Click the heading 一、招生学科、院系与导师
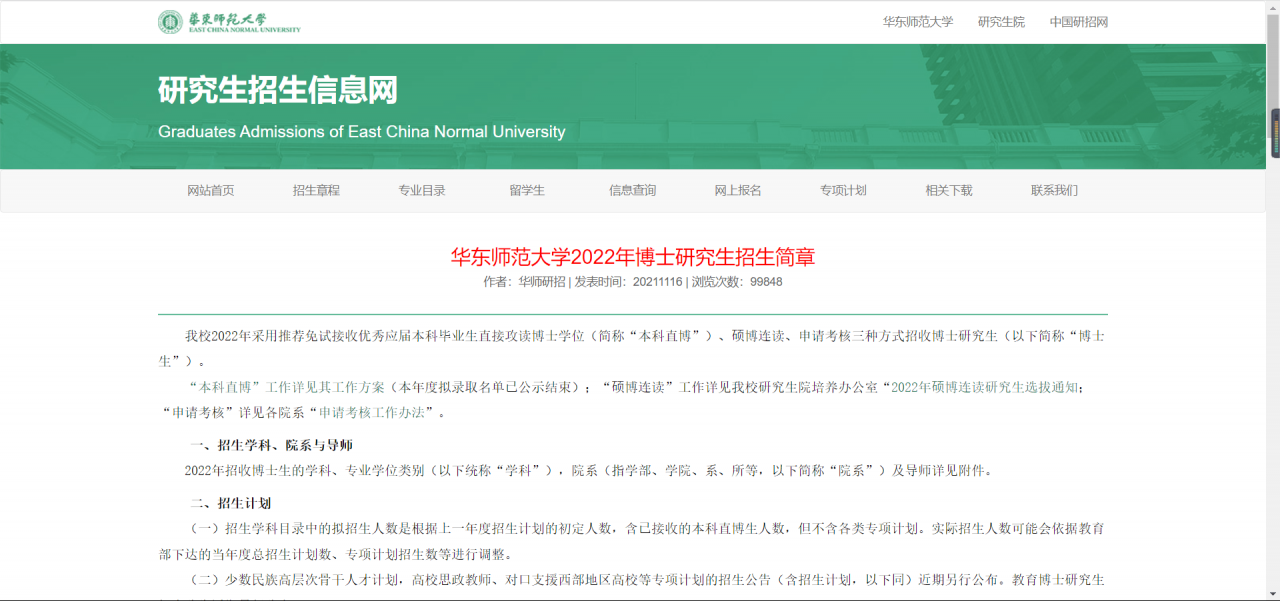Screen dimensions: 1280x601 (x=271, y=445)
